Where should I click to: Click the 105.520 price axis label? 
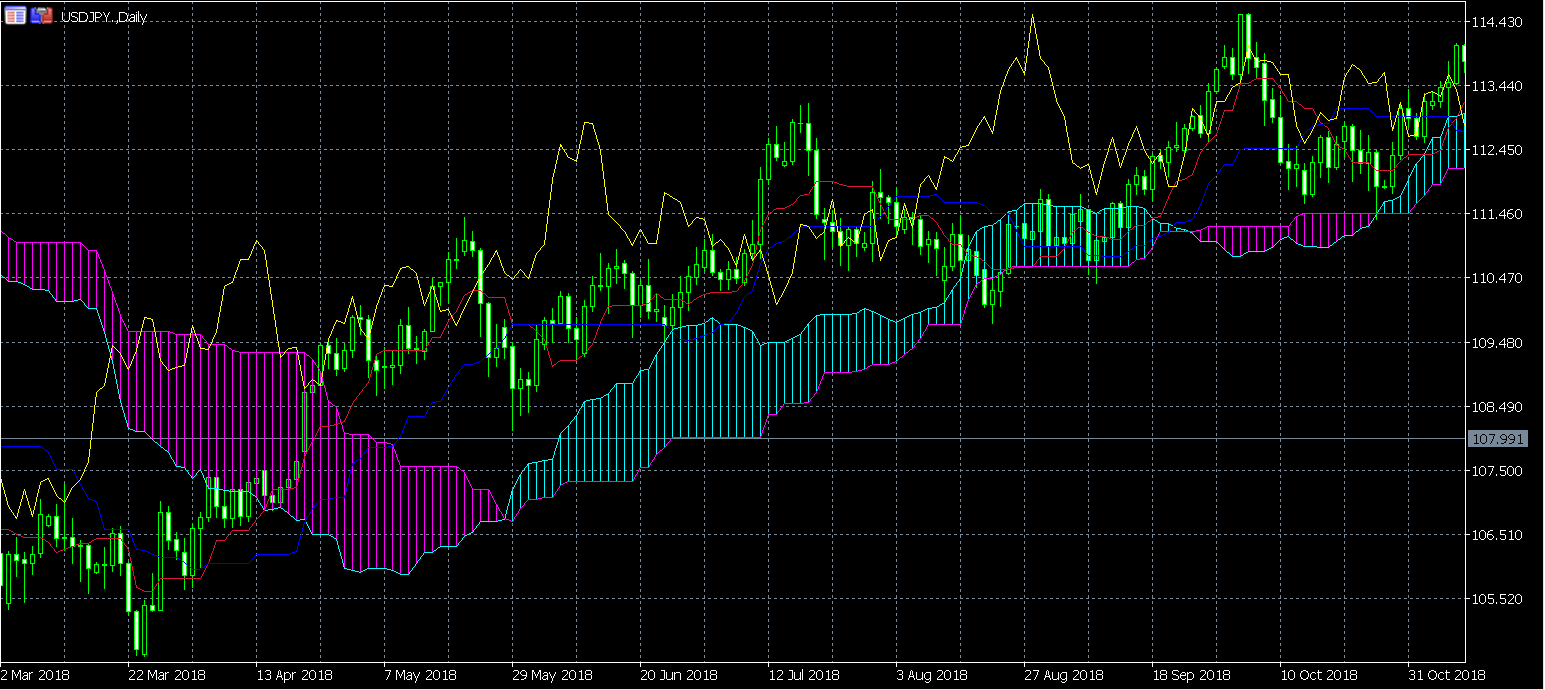tap(1497, 599)
